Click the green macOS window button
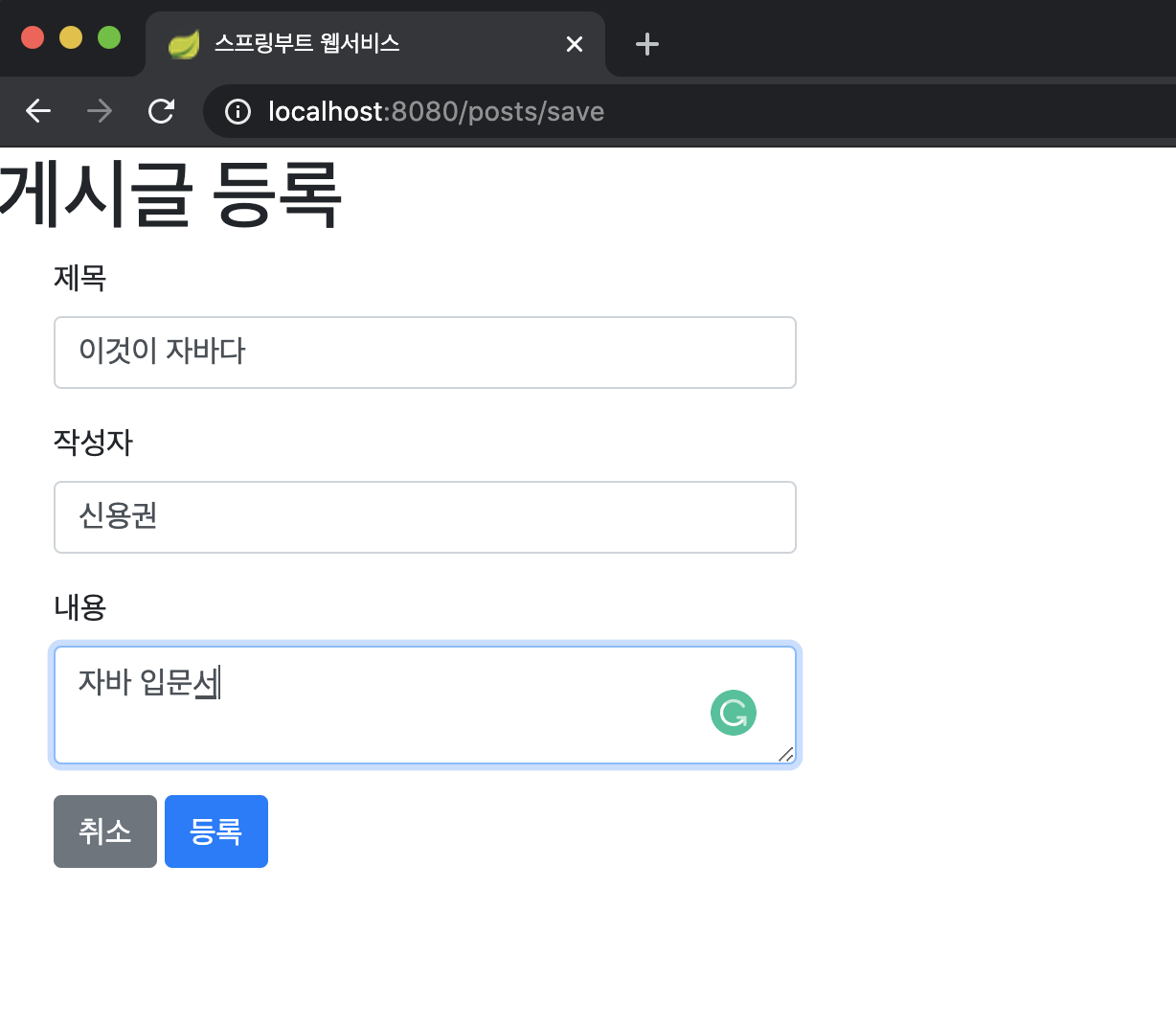 [109, 37]
